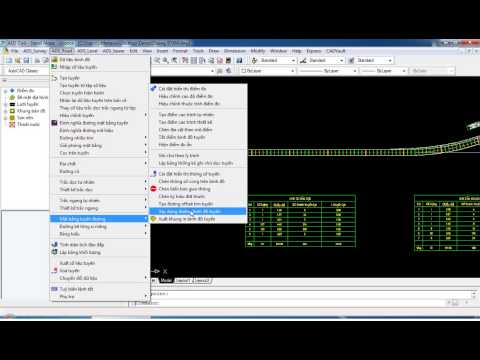This screenshot has width=480, height=360.
Task: Open the AutoCAD Classic workspace dropdown
Action: [x=28, y=71]
